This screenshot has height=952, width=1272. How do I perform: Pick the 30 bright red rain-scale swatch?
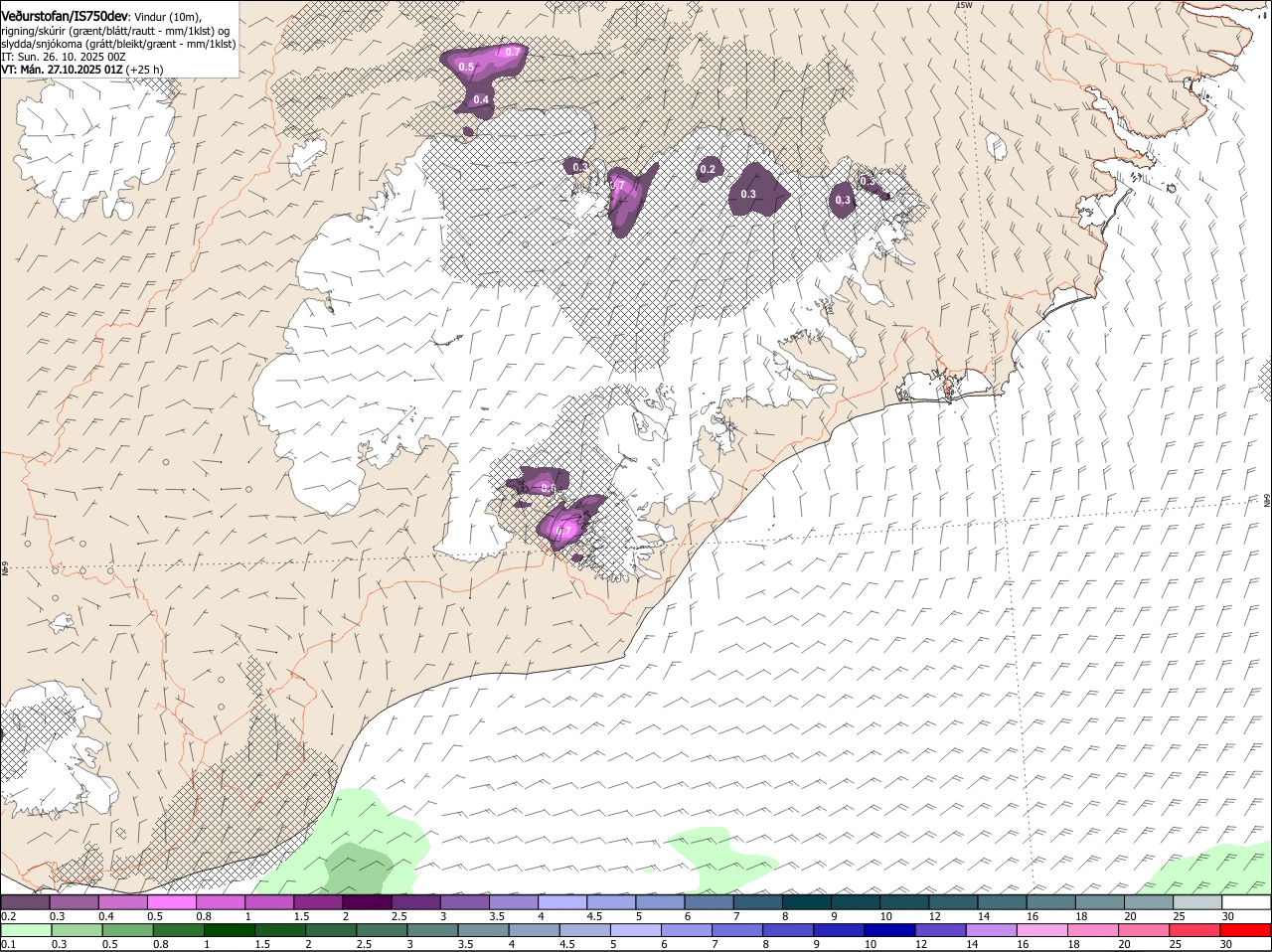[1246, 931]
